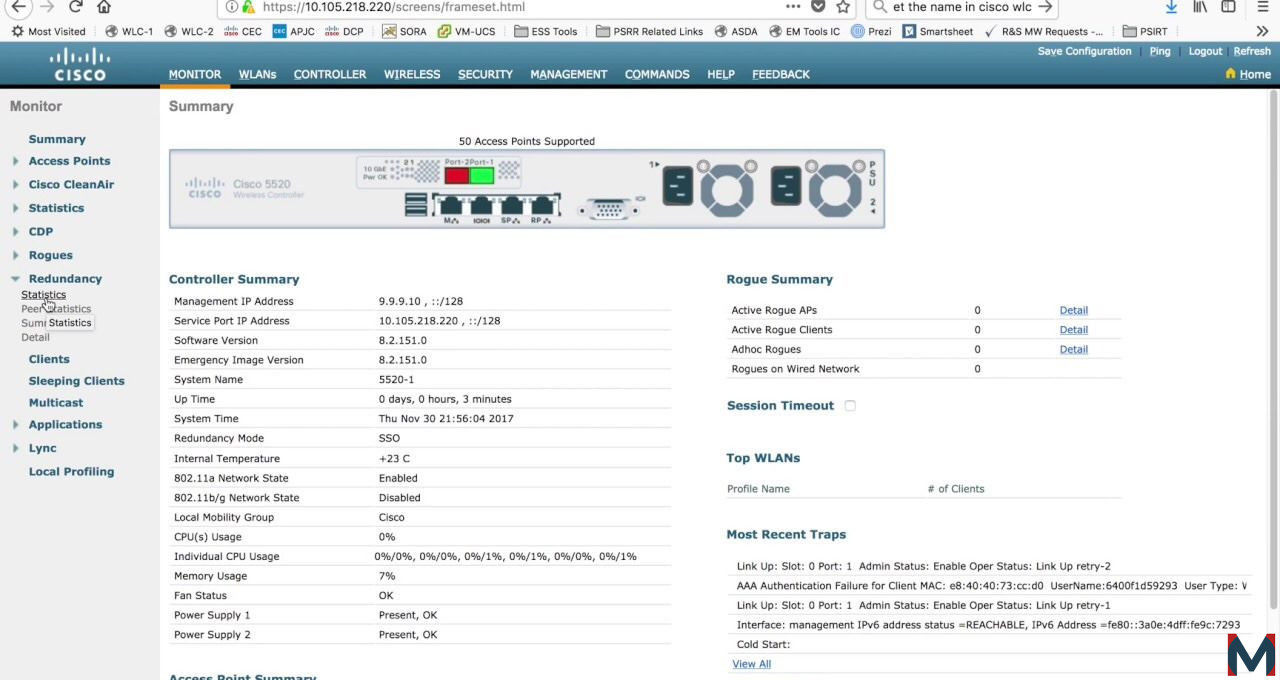Click the Ping link
1280x680 pixels.
coord(1160,51)
